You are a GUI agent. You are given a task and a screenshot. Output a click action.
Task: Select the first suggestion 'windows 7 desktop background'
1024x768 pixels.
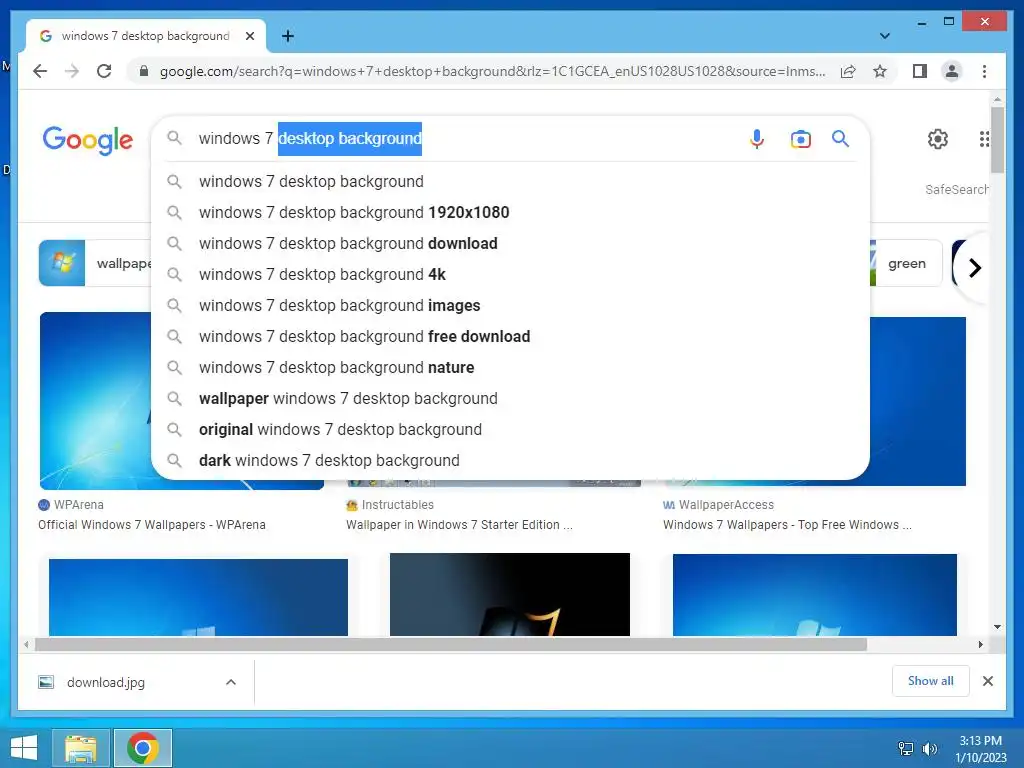pyautogui.click(x=510, y=182)
